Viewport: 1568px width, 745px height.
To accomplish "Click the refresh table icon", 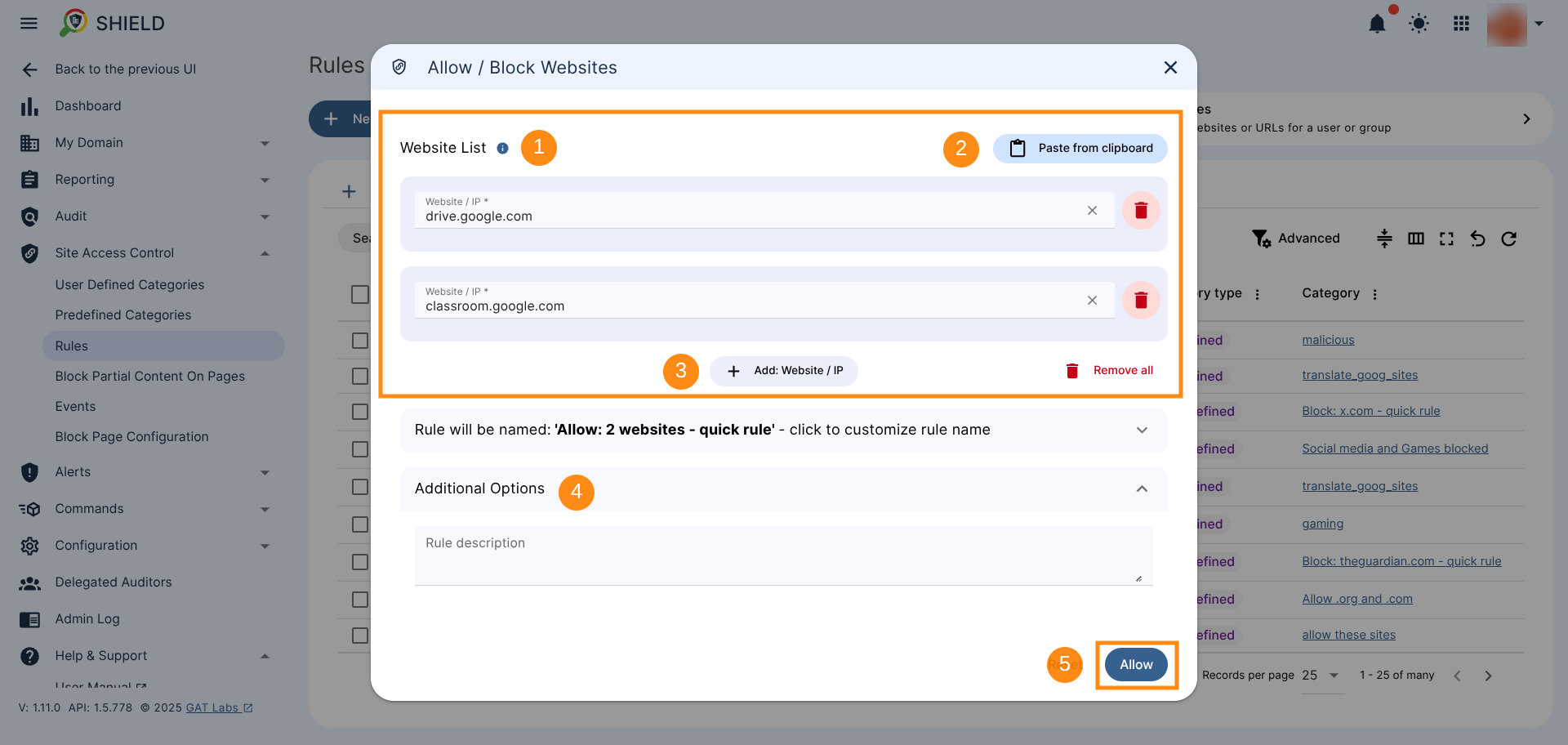I will point(1509,239).
